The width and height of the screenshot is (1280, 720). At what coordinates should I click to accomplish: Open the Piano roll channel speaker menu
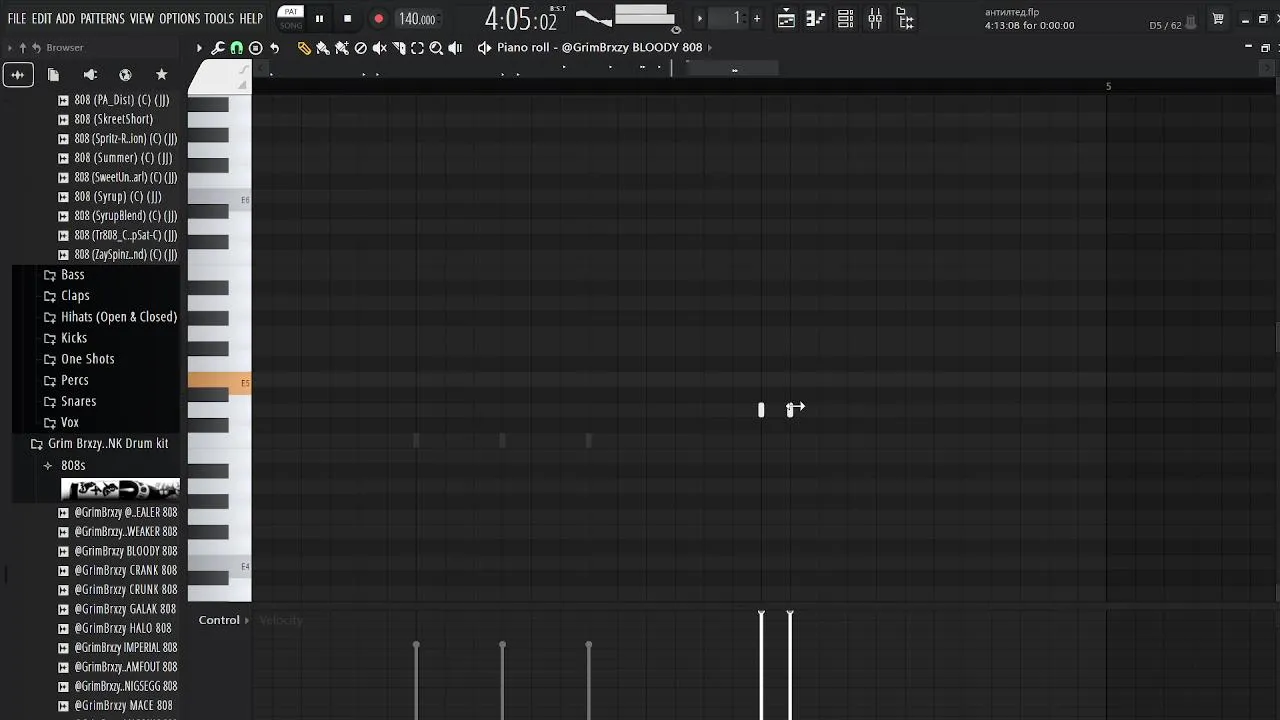click(x=484, y=48)
